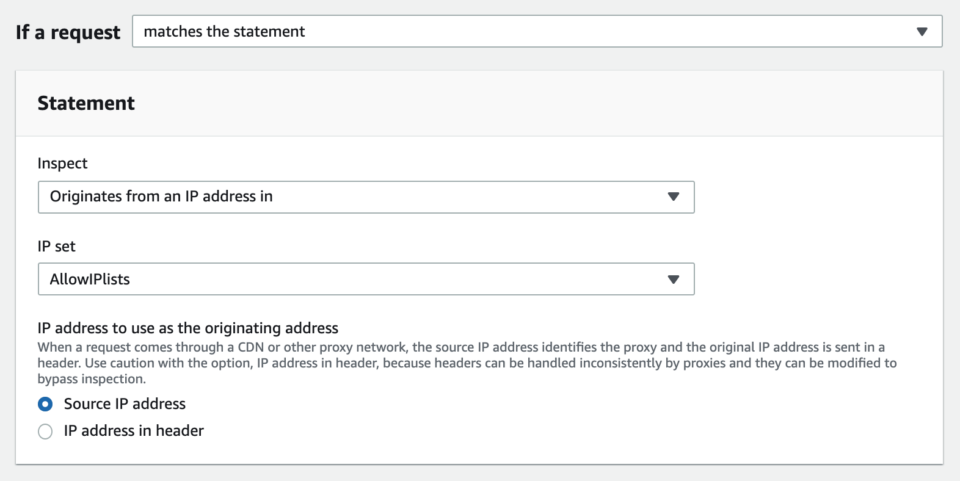Click the Inspect dropdown caret icon

(x=673, y=196)
